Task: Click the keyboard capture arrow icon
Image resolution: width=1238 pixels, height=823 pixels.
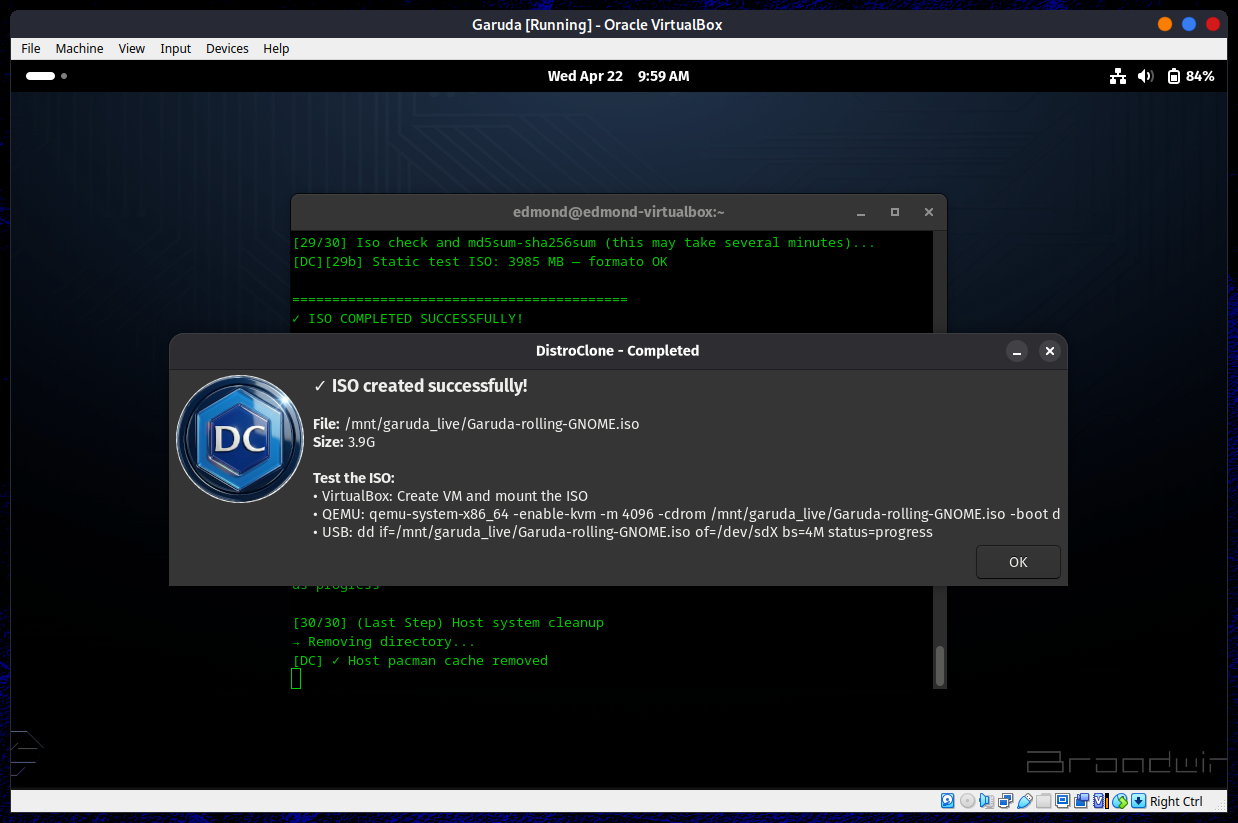Action: pyautogui.click(x=1138, y=801)
